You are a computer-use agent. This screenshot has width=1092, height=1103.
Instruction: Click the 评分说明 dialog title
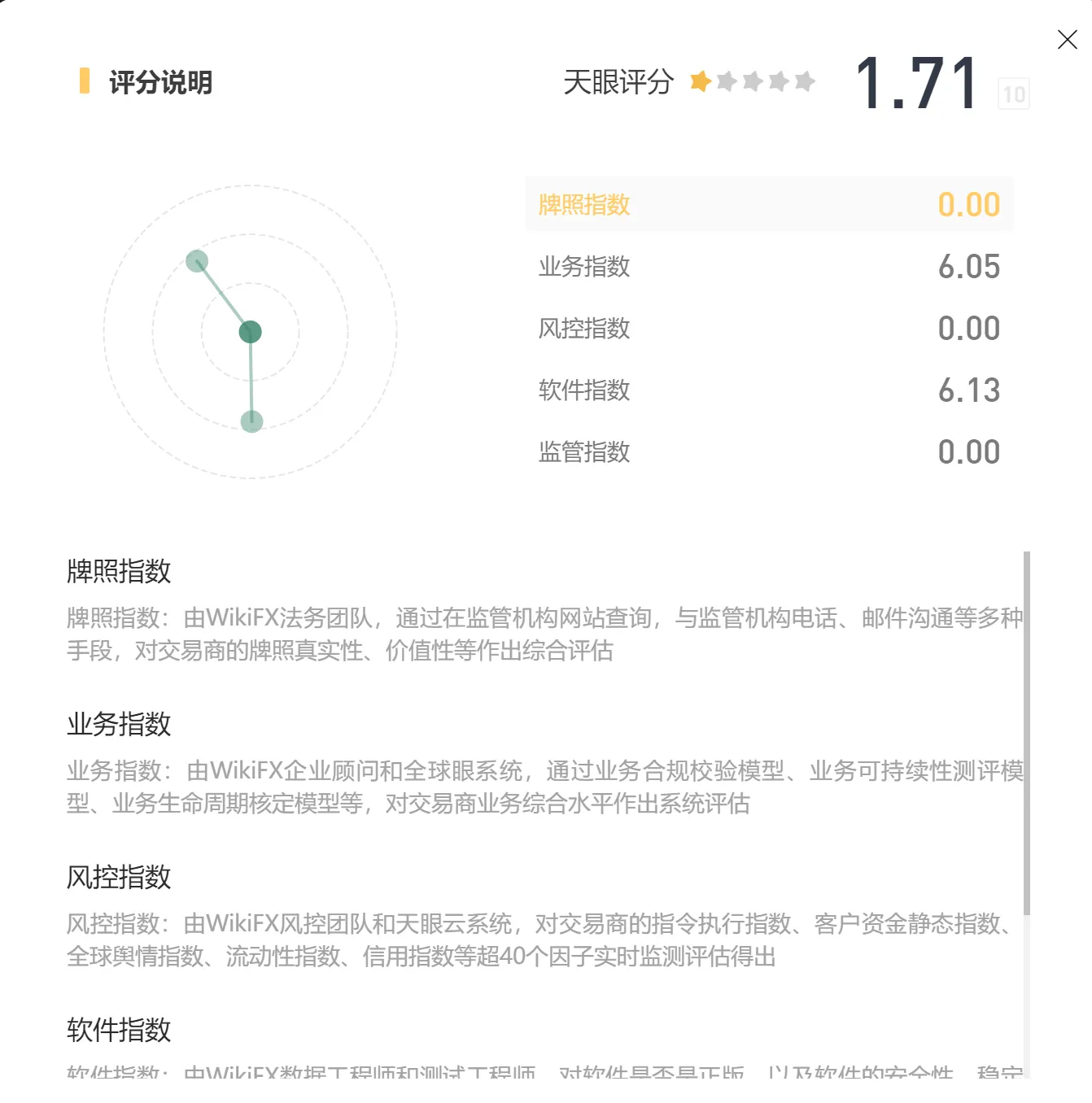click(160, 82)
